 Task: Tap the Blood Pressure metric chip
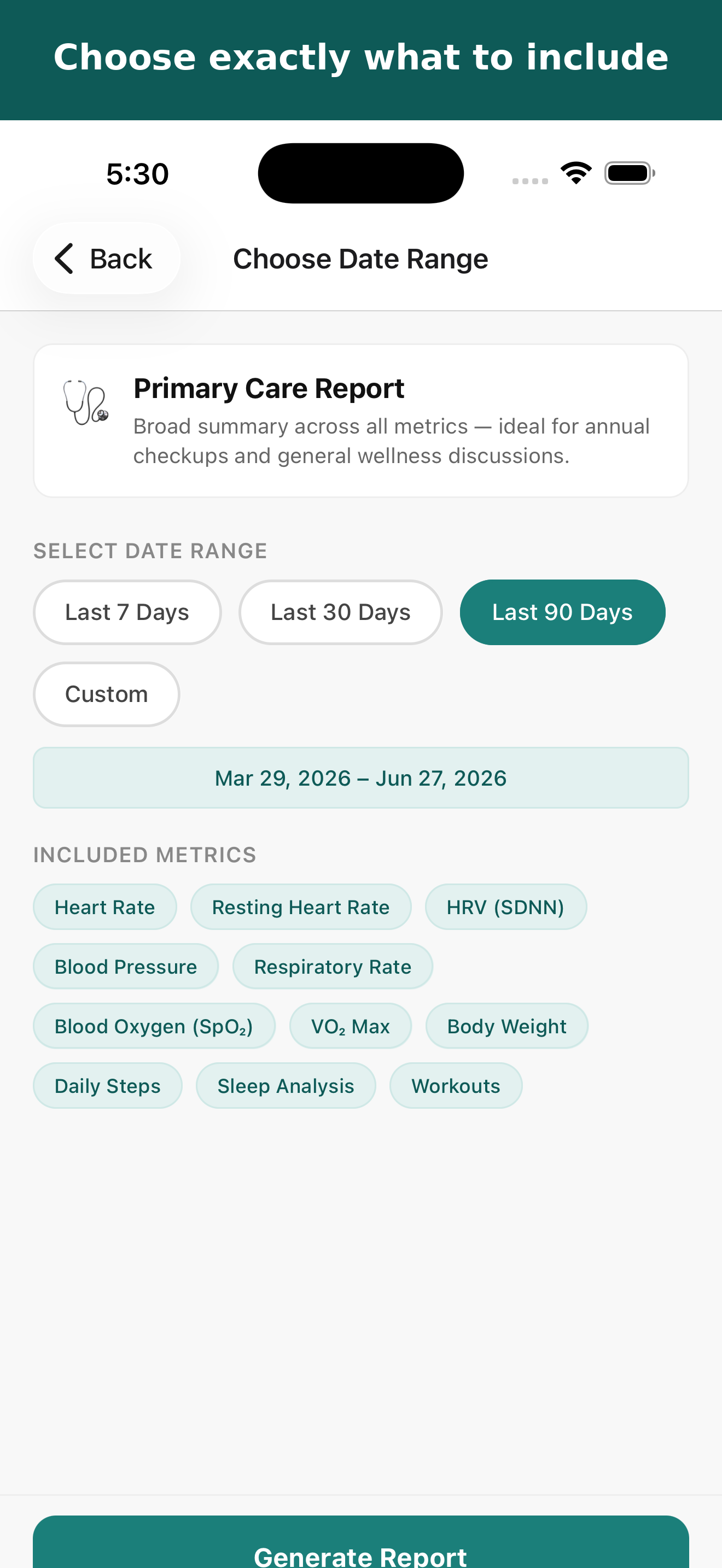click(126, 967)
